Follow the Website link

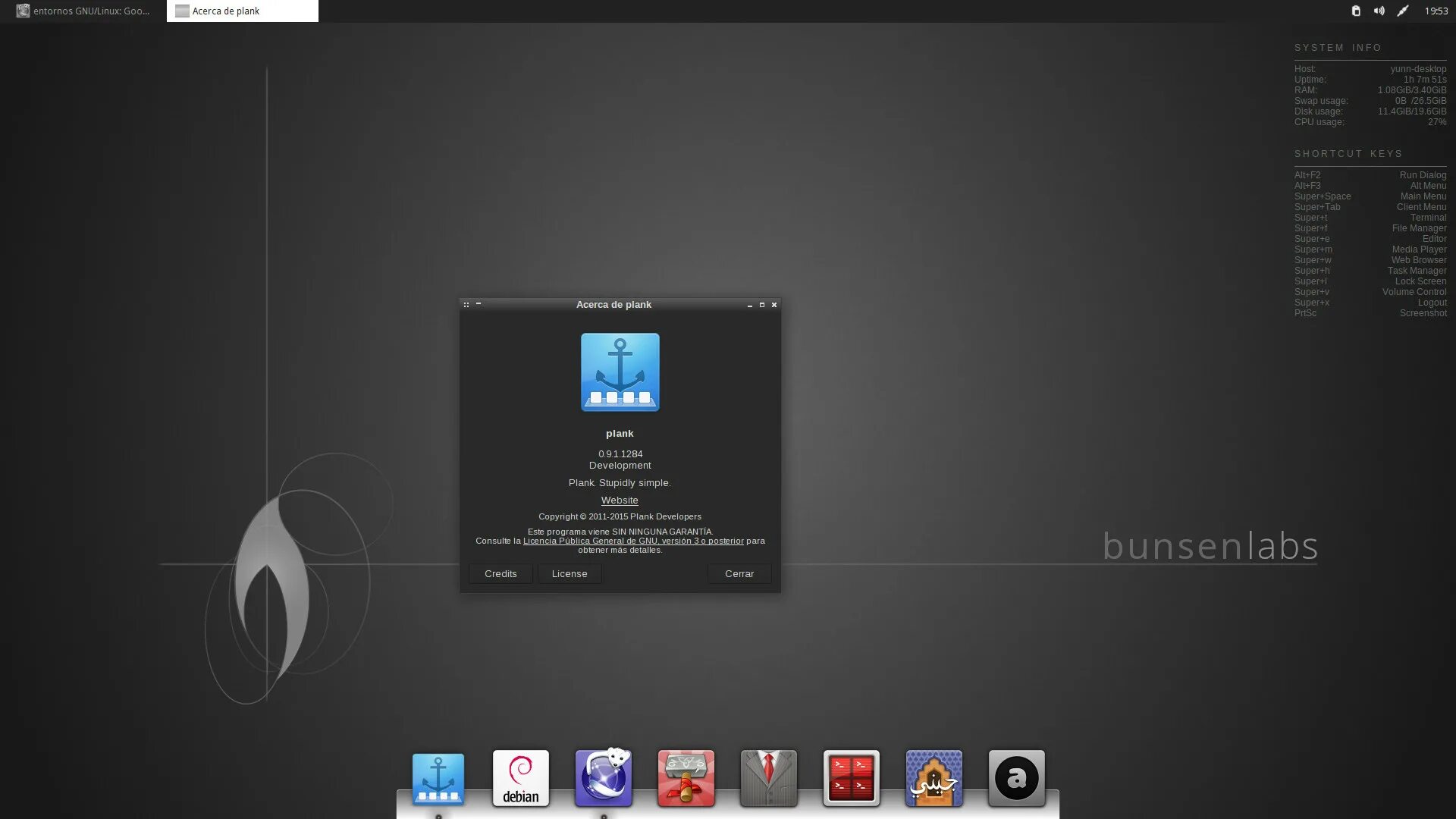620,500
